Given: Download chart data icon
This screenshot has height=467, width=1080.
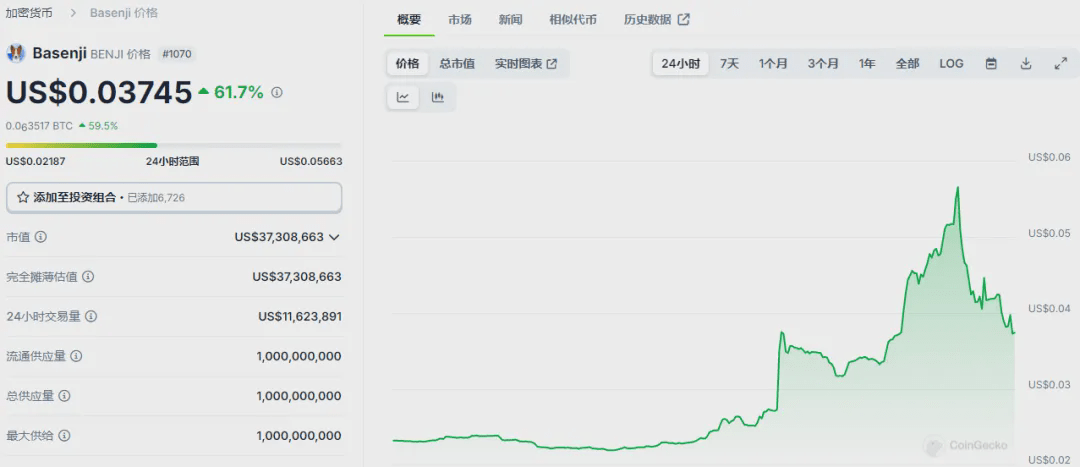Looking at the screenshot, I should [1026, 63].
